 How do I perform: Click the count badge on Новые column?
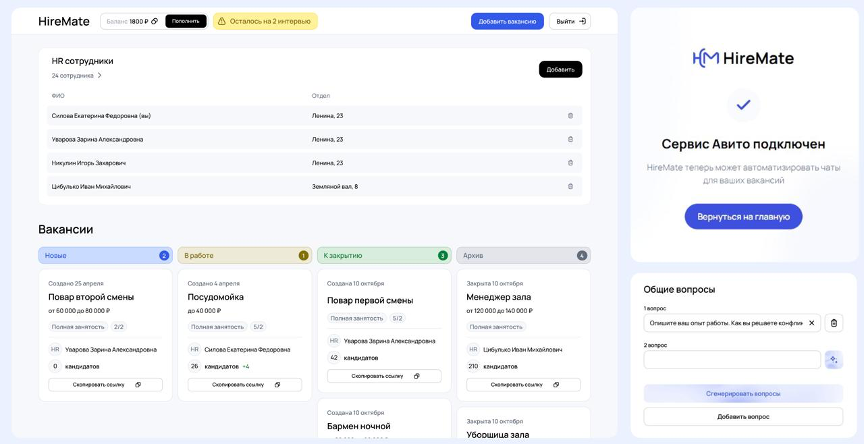[164, 256]
